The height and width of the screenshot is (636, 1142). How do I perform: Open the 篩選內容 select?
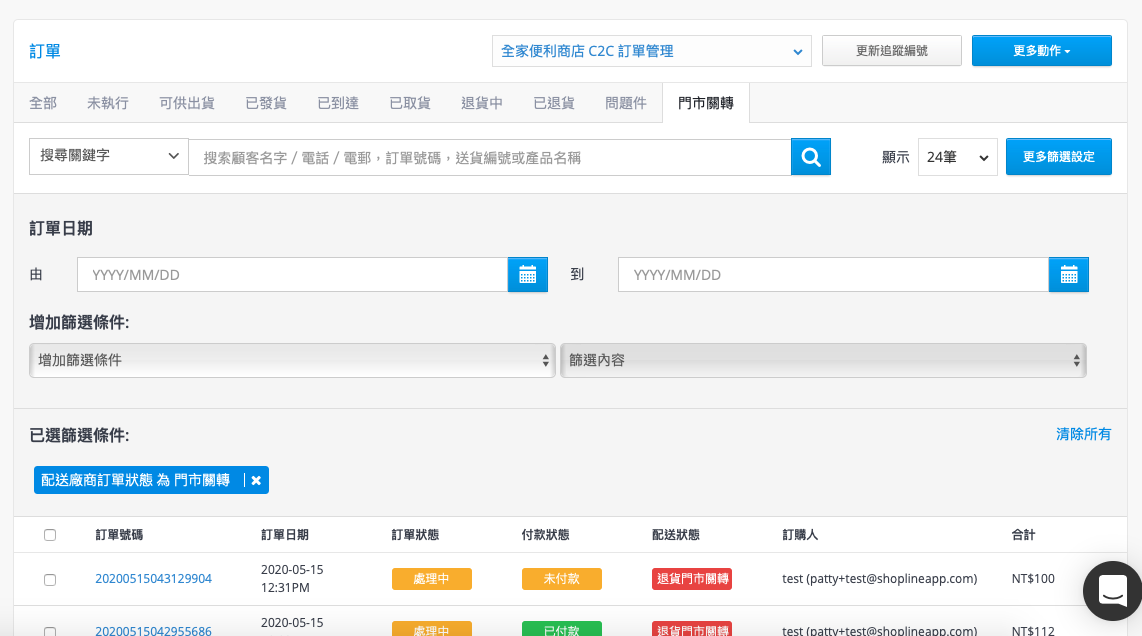click(x=823, y=360)
